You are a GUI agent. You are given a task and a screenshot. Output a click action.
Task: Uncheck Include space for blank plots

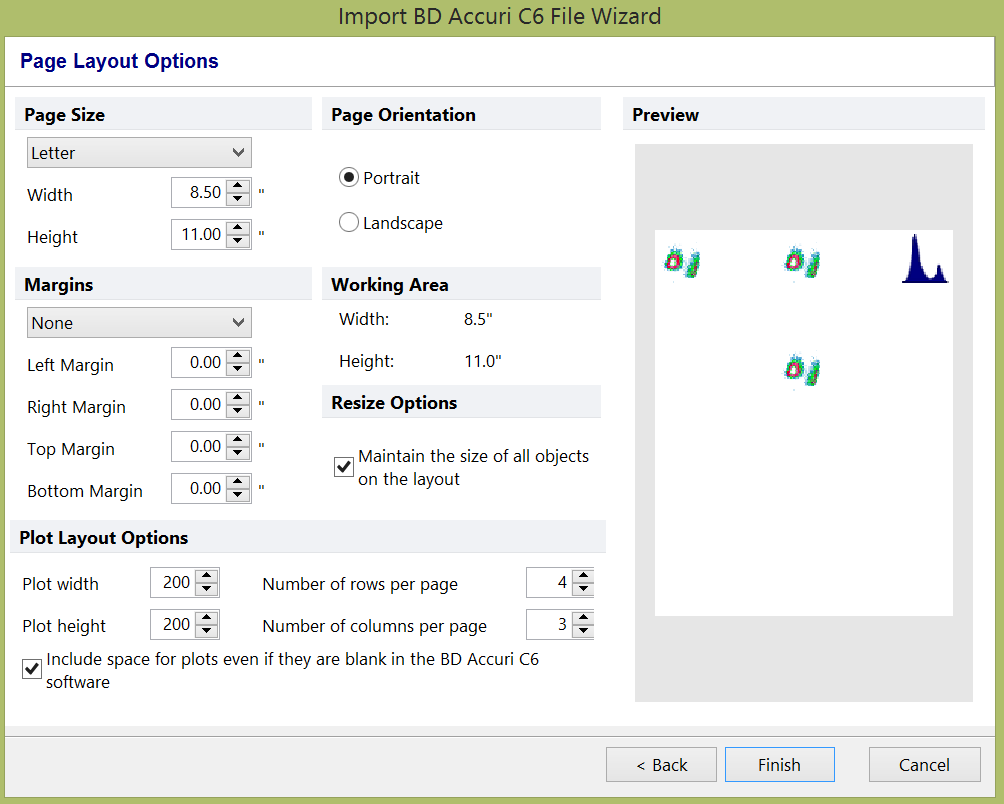[32, 668]
